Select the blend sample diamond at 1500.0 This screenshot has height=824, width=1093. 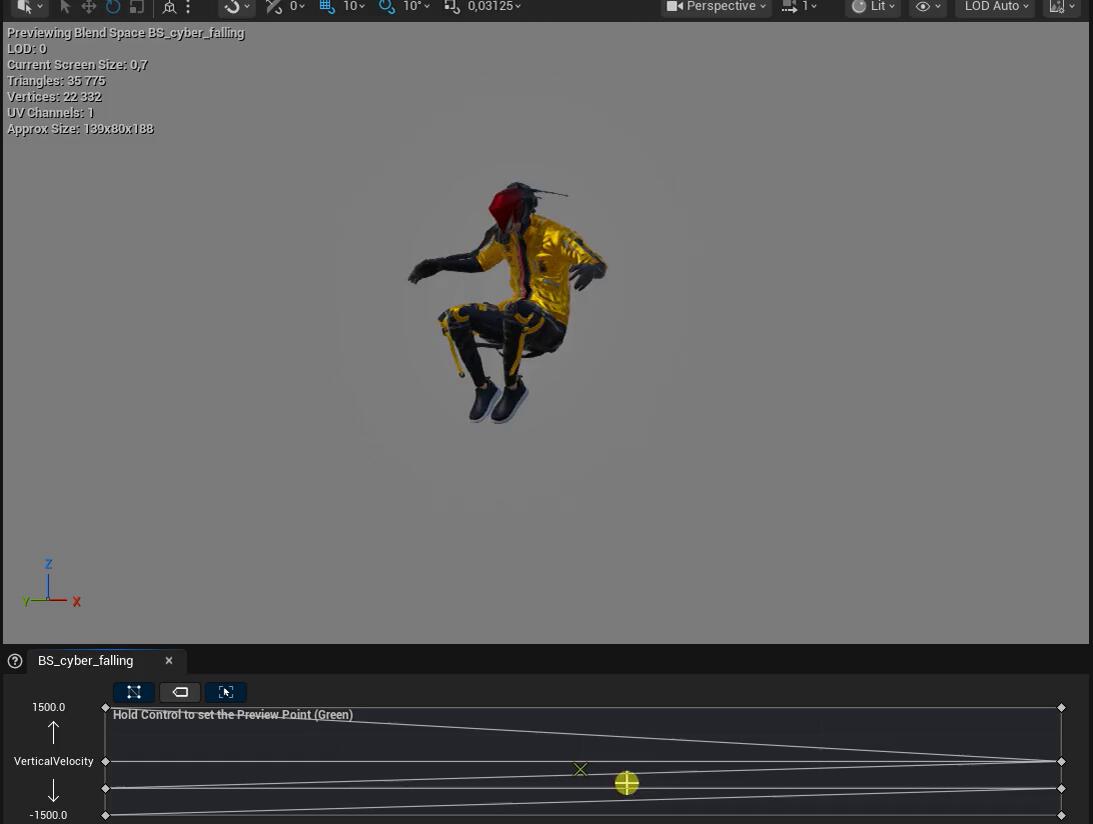tap(105, 707)
